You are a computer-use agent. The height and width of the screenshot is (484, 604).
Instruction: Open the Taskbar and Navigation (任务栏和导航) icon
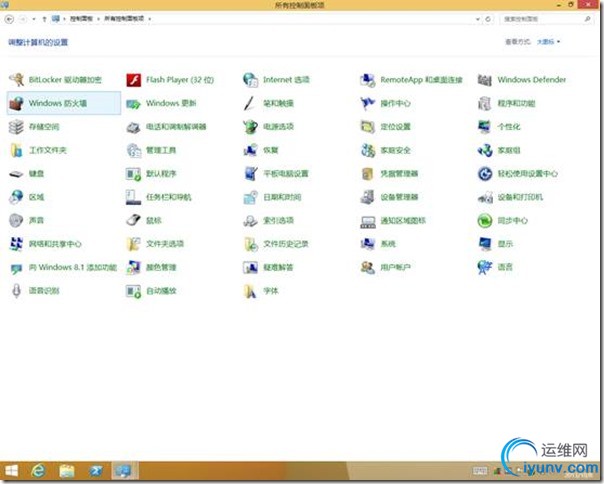point(134,197)
